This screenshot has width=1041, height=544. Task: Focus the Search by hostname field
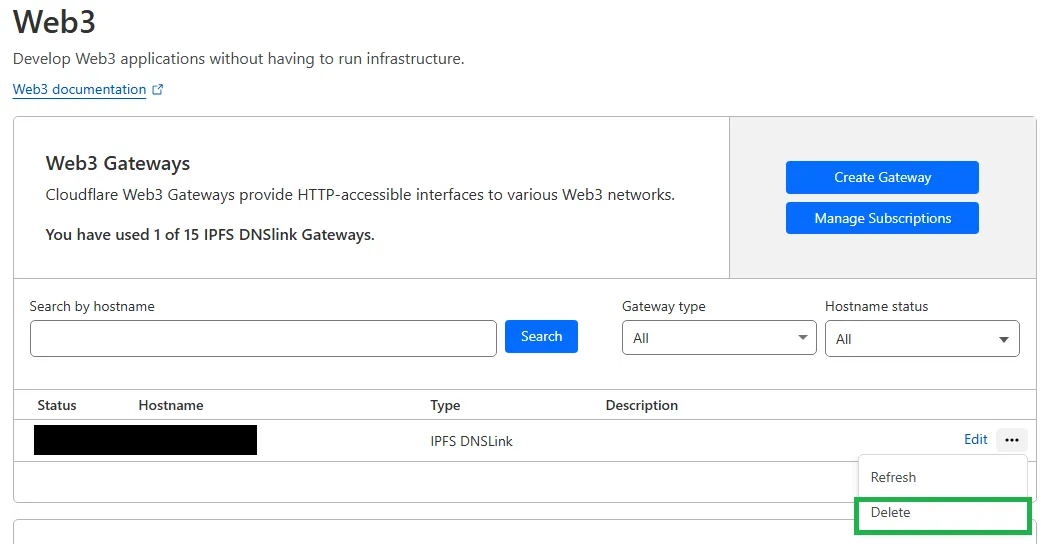[263, 339]
